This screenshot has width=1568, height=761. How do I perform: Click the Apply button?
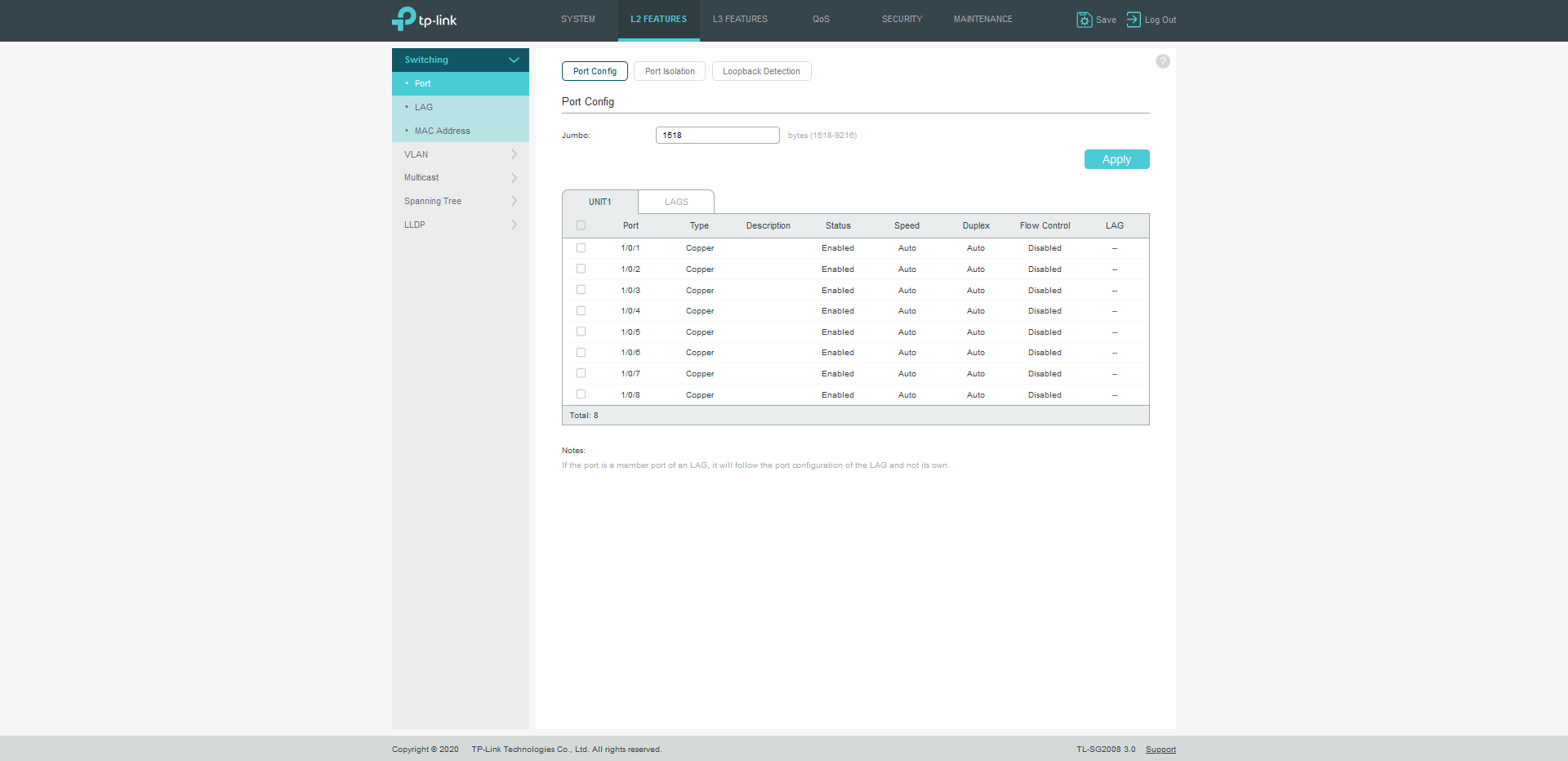[1116, 159]
